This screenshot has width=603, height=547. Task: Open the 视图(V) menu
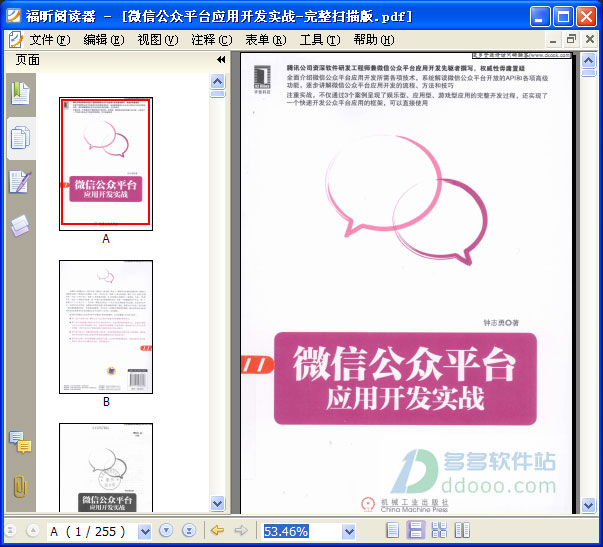[x=158, y=40]
